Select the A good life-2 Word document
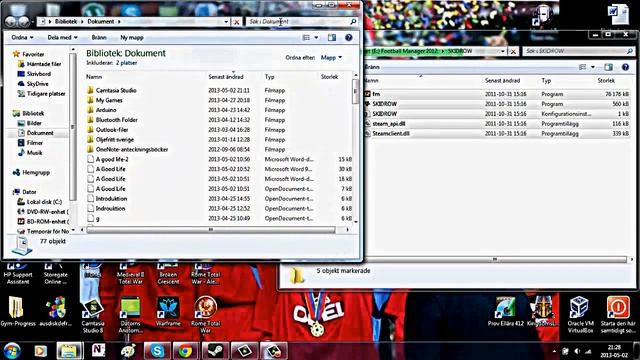Screen dimensions: 640x360 tap(112, 159)
